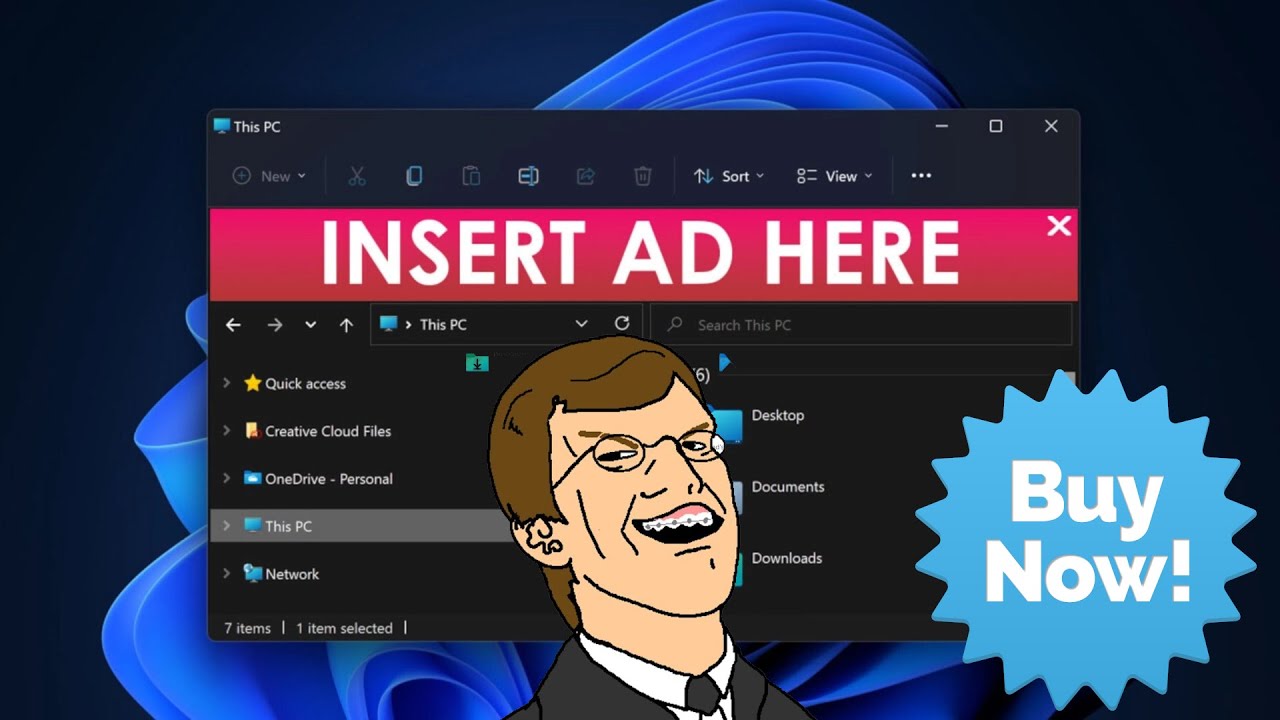The width and height of the screenshot is (1280, 720).
Task: Open the New menu
Action: [x=267, y=176]
